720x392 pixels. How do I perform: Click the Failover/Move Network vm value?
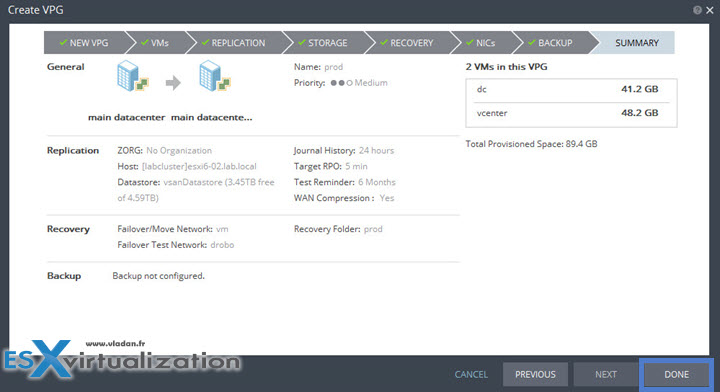(x=222, y=229)
